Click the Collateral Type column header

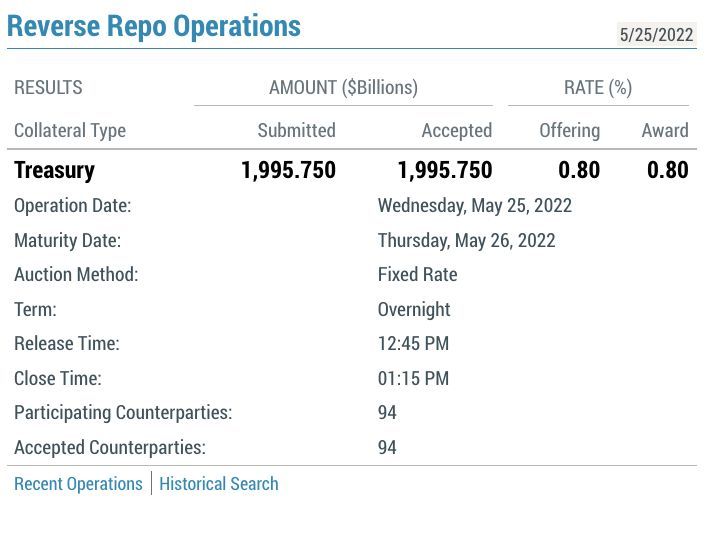(x=70, y=130)
